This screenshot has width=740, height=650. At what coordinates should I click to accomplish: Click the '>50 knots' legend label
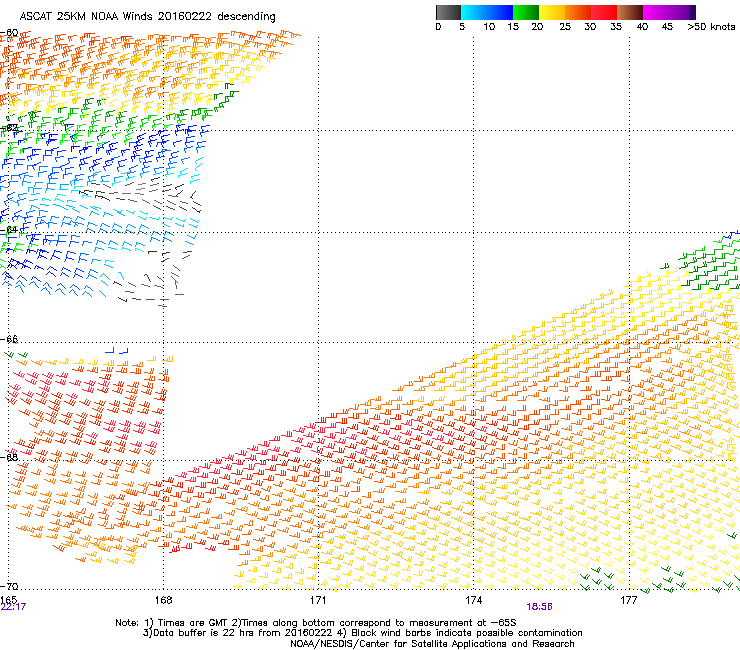pyautogui.click(x=711, y=27)
